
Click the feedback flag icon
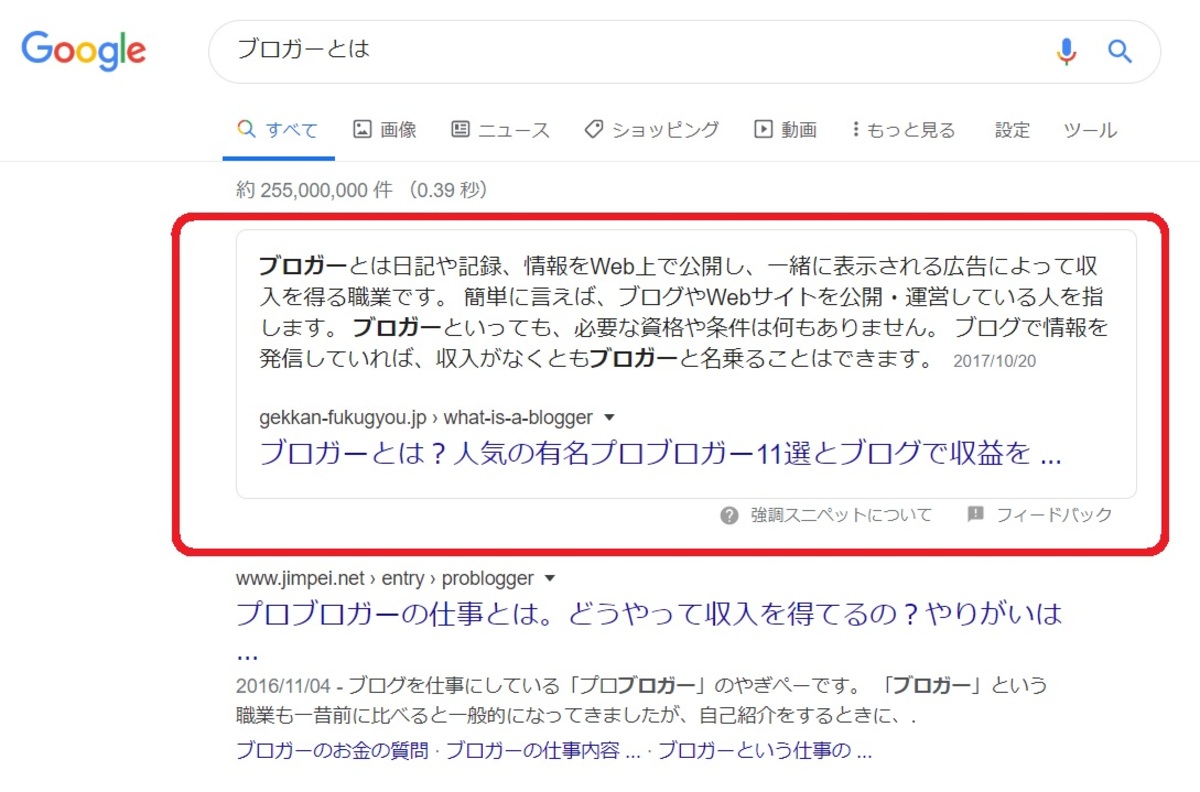click(x=976, y=515)
